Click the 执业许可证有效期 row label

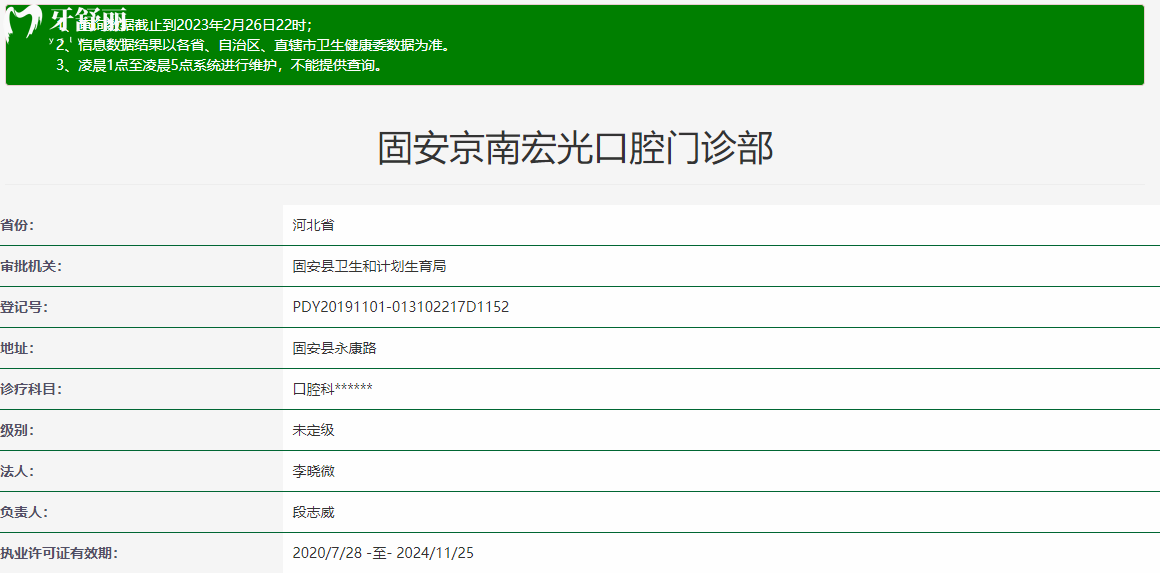tap(59, 553)
